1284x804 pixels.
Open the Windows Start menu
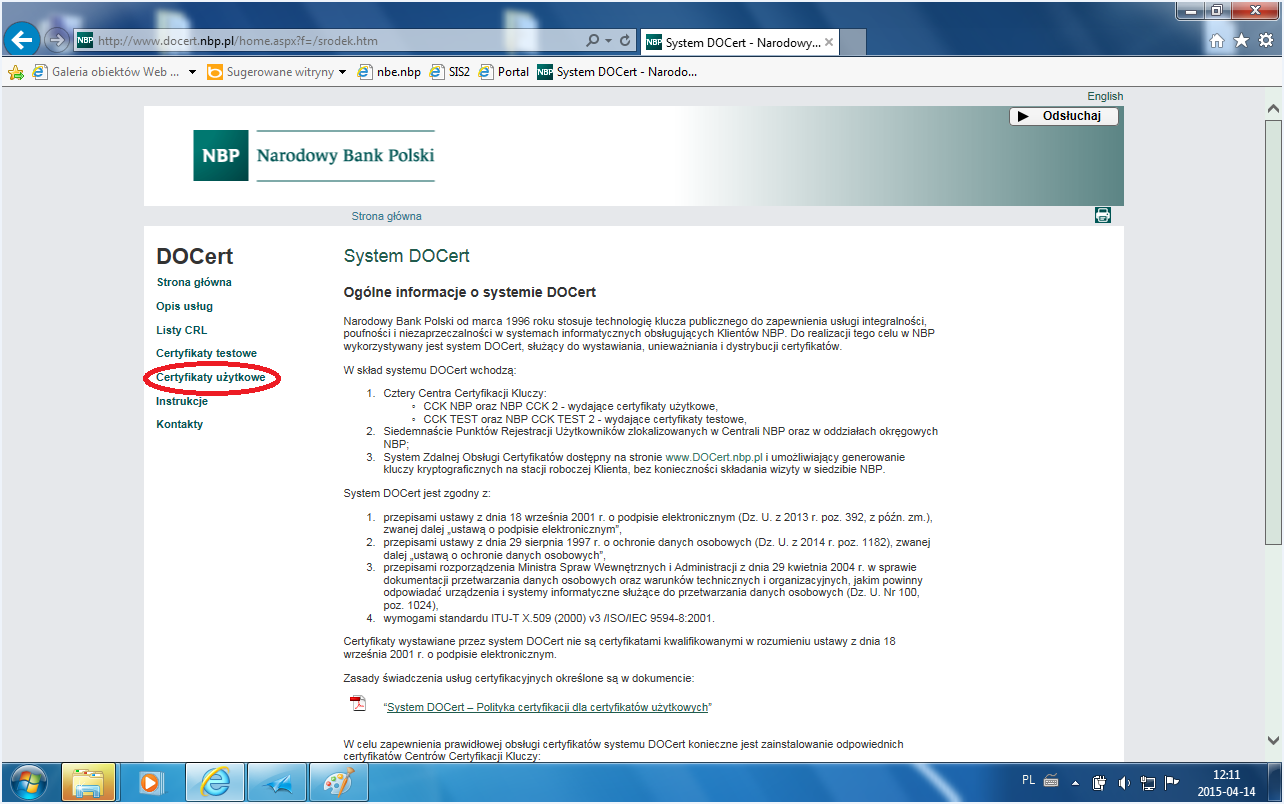(x=28, y=782)
